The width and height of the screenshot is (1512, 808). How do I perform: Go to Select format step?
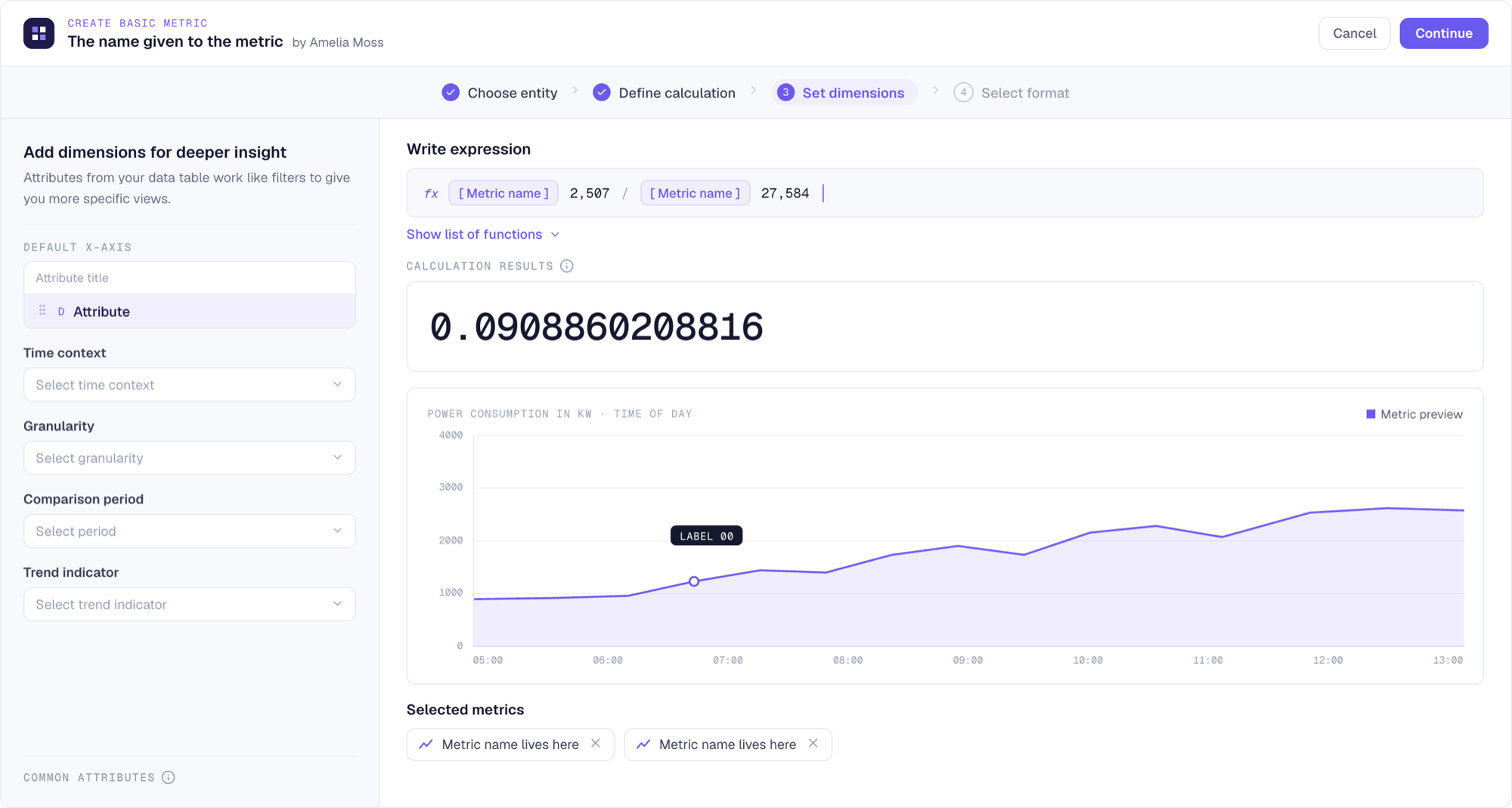coord(1012,92)
